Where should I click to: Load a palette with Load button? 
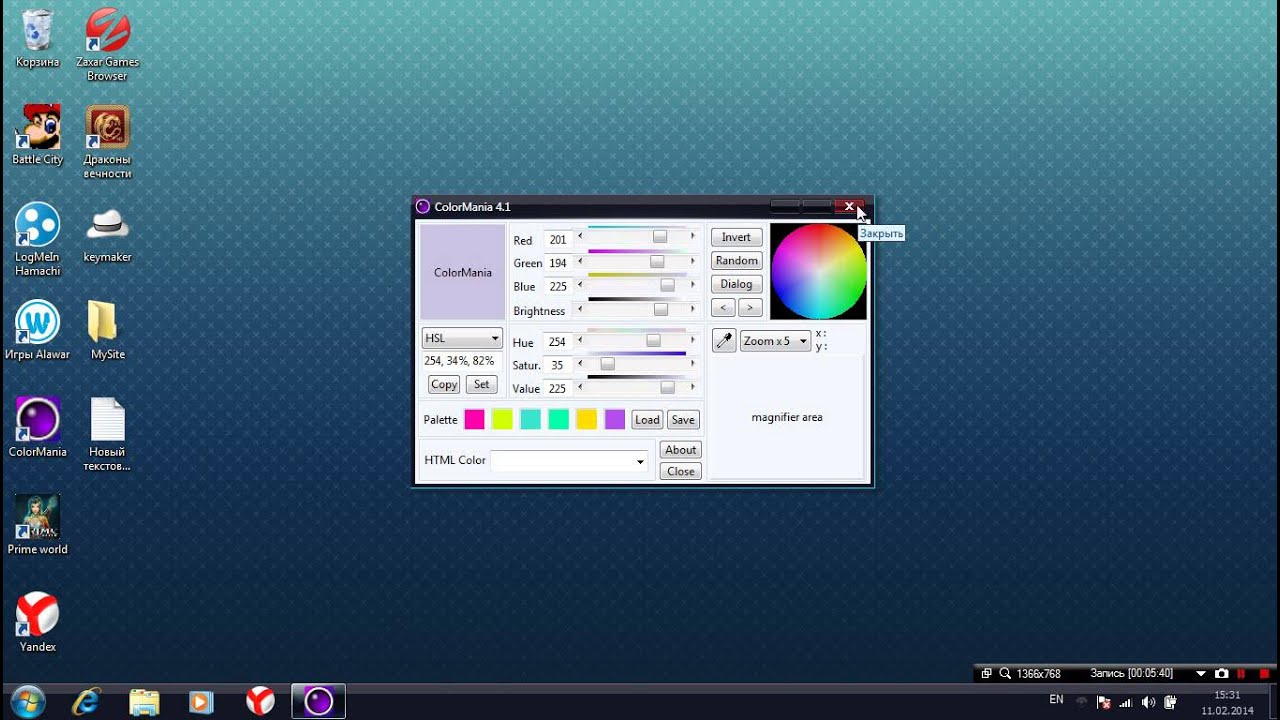pos(647,420)
